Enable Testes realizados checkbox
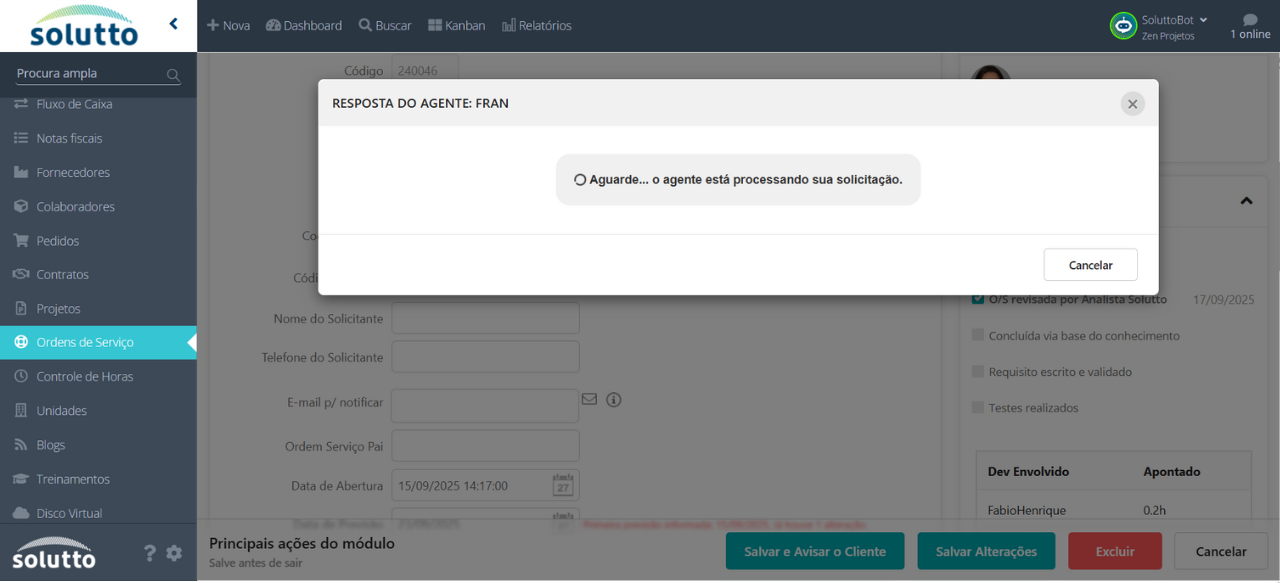The height and width of the screenshot is (583, 1280). point(978,407)
